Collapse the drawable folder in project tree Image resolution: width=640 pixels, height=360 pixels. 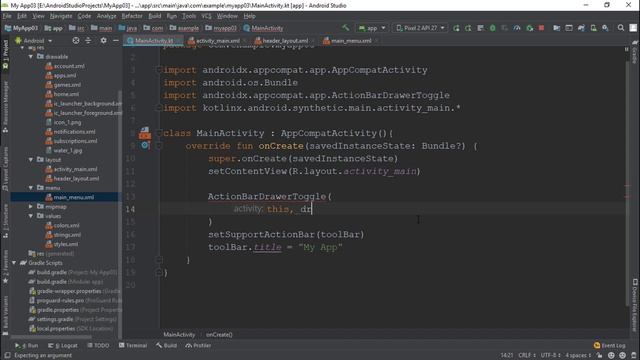pos(31,57)
